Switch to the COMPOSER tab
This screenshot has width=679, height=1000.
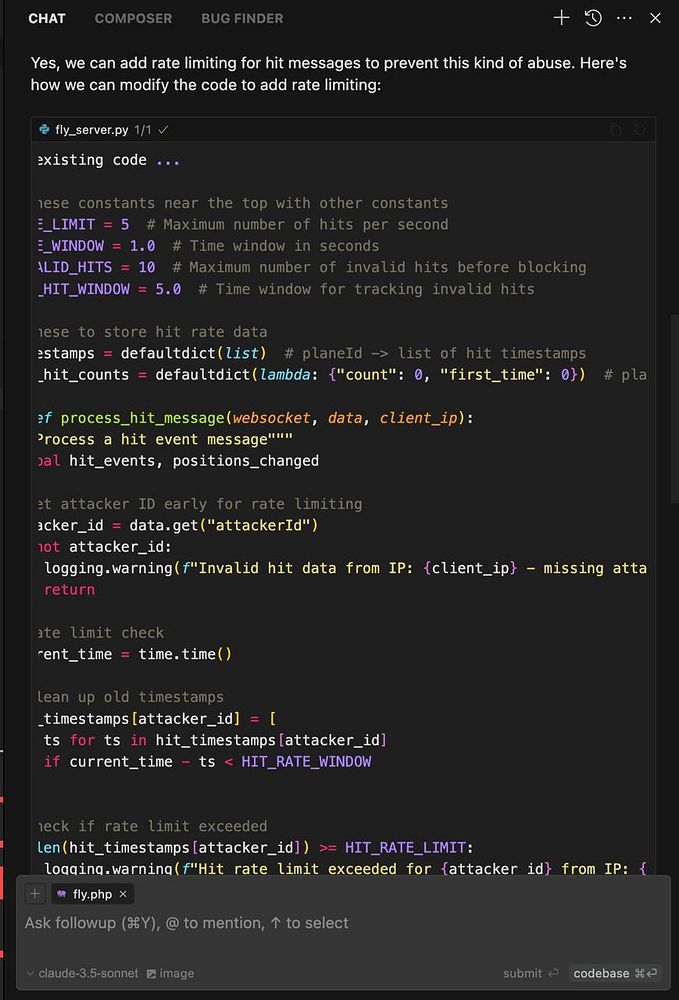(x=133, y=18)
